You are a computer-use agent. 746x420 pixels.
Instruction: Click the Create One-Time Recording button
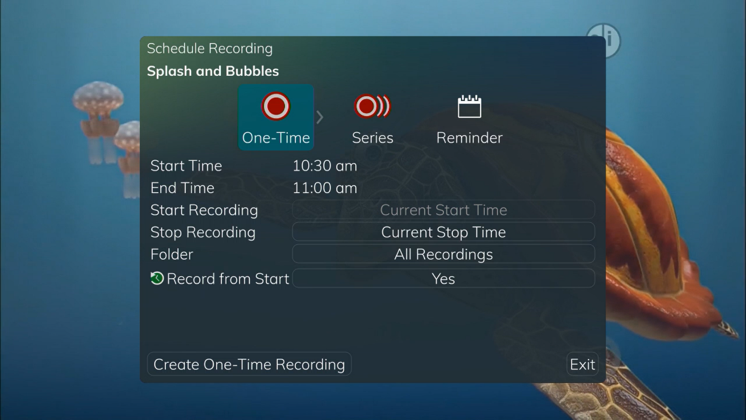(x=249, y=364)
